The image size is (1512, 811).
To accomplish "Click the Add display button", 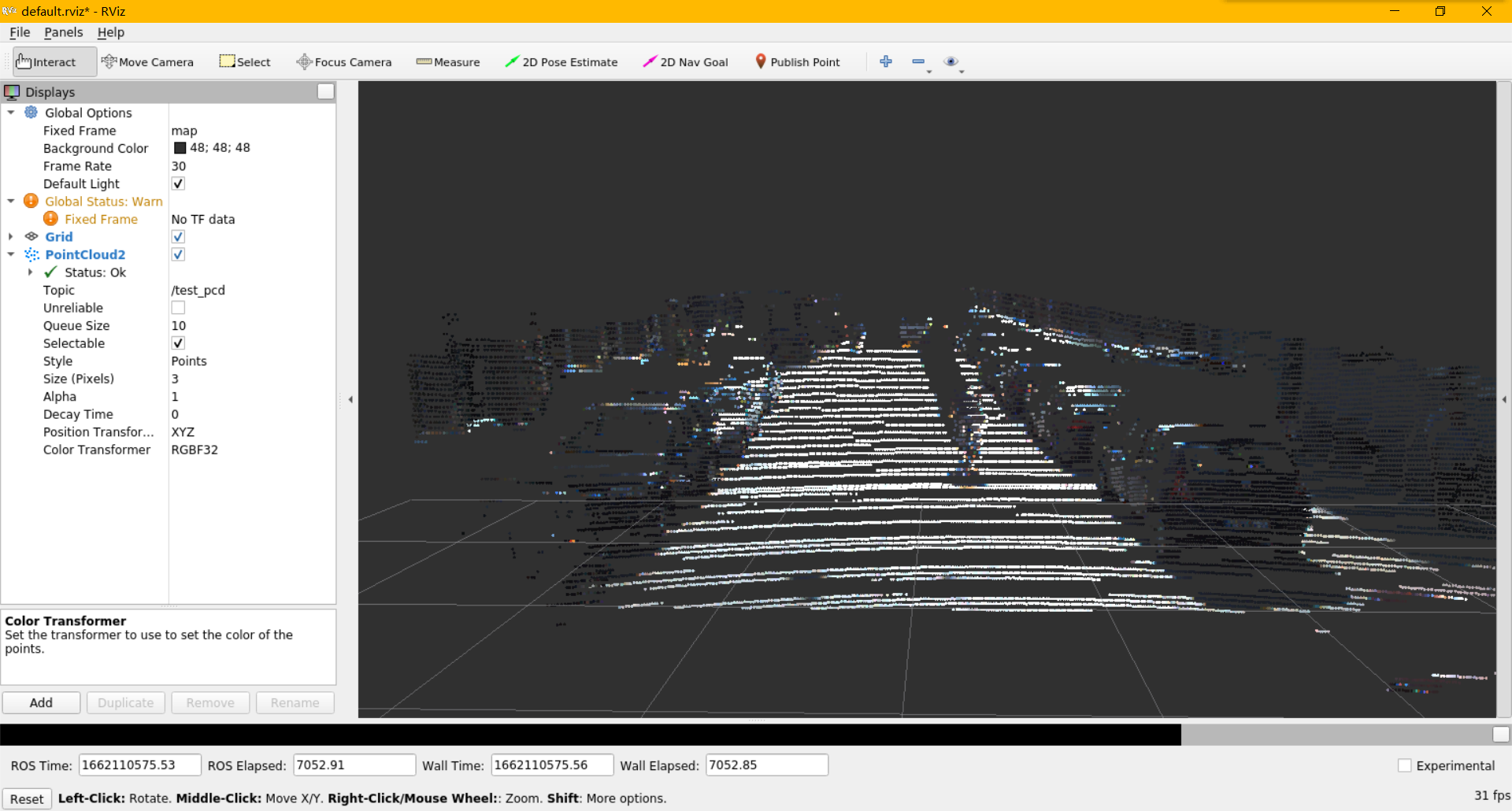I will click(41, 702).
